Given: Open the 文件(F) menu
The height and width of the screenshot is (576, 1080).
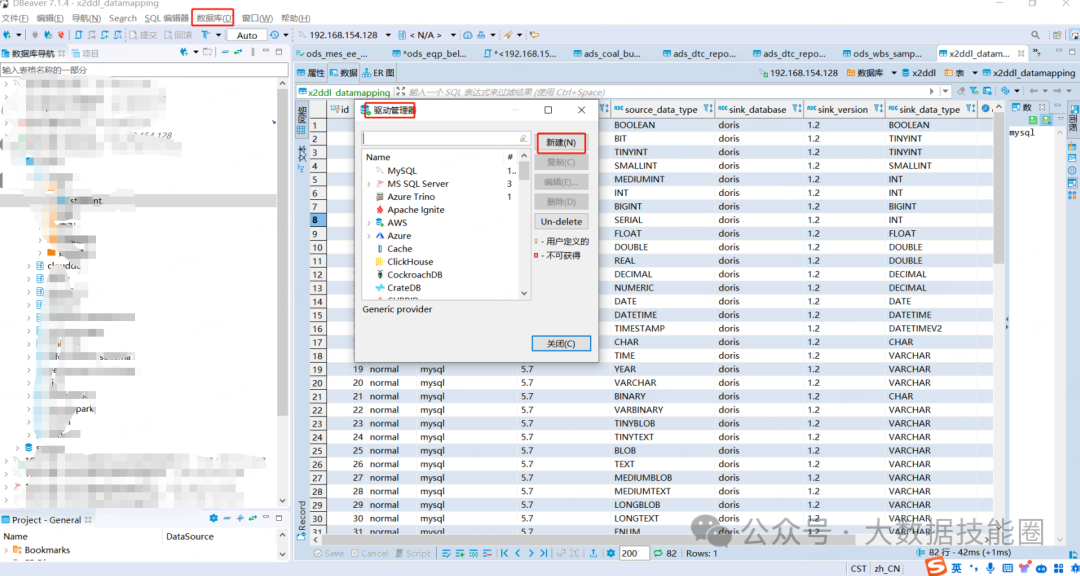Looking at the screenshot, I should coord(15,18).
